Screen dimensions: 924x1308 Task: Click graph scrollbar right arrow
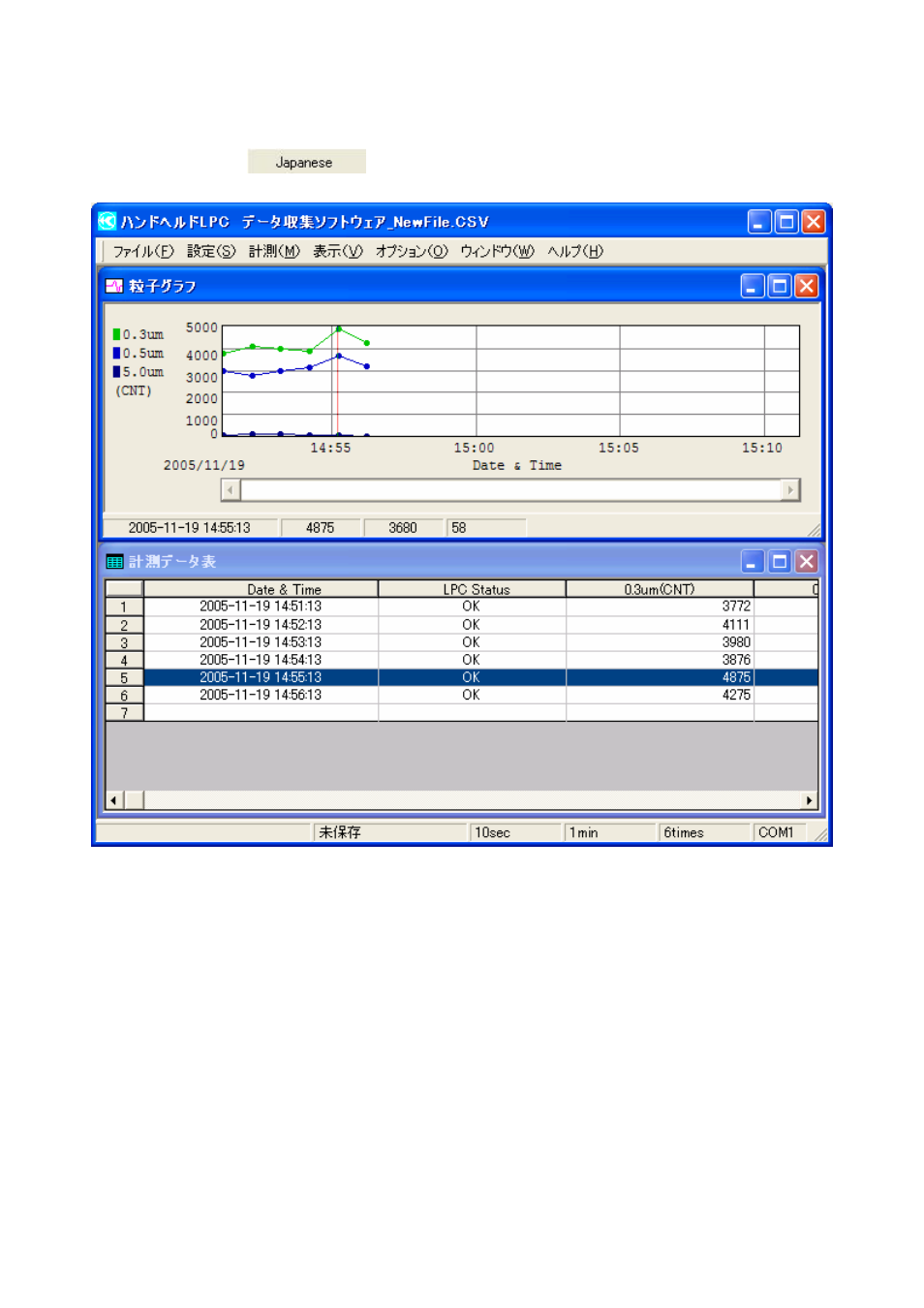(x=790, y=489)
